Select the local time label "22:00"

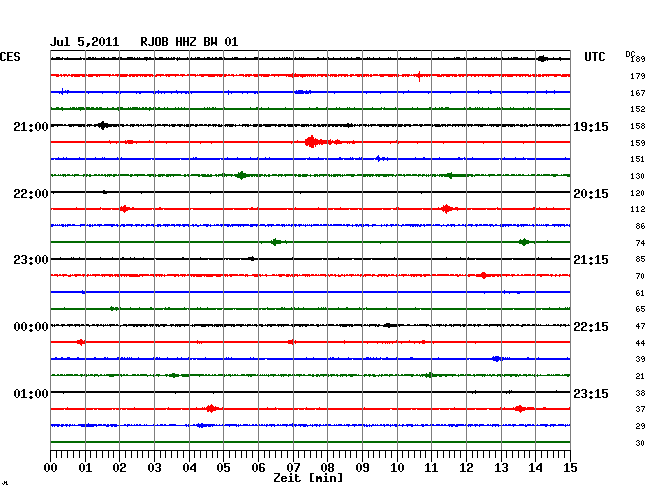coord(31,194)
